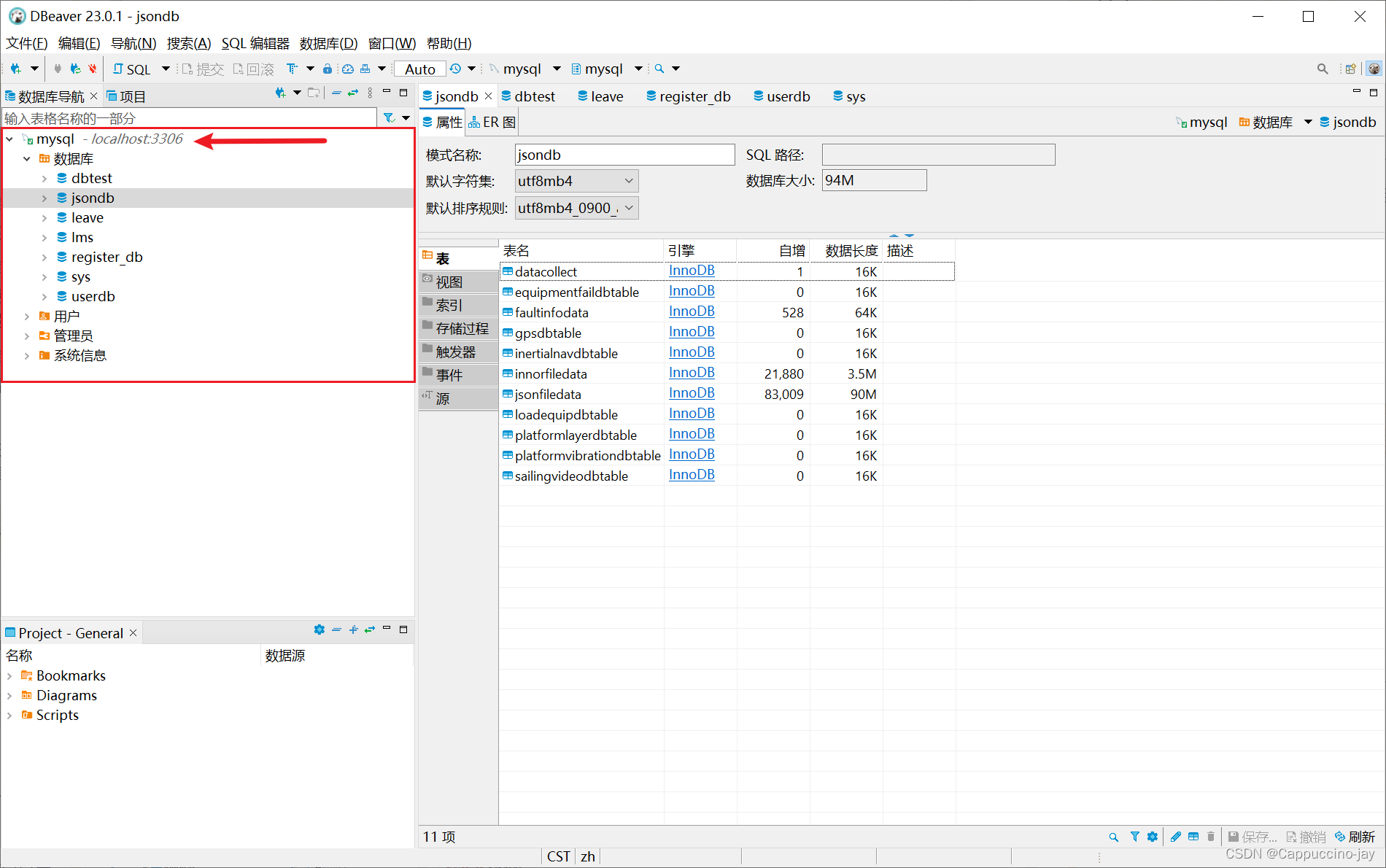Screen dimensions: 1386x868
Task: Click the new connection icon in navigator panel
Action: click(280, 93)
